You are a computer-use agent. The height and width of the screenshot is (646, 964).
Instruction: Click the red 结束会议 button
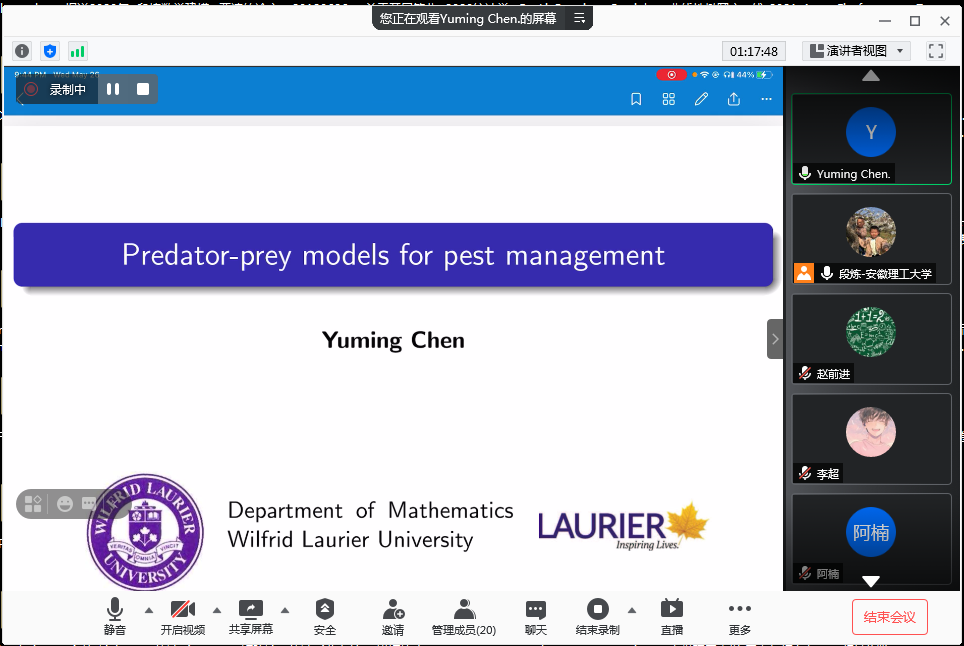[889, 617]
